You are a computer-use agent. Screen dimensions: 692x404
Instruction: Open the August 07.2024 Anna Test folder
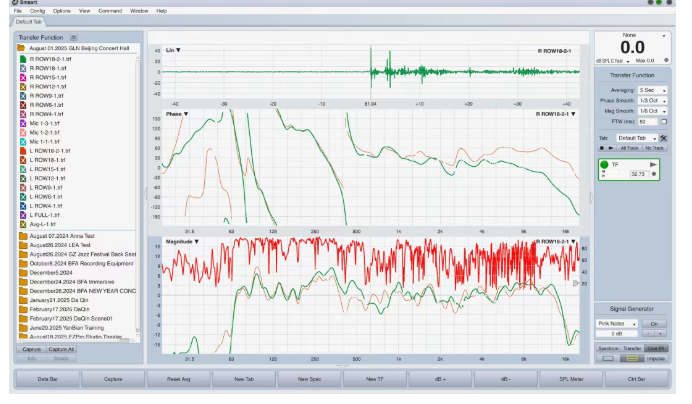22,235
